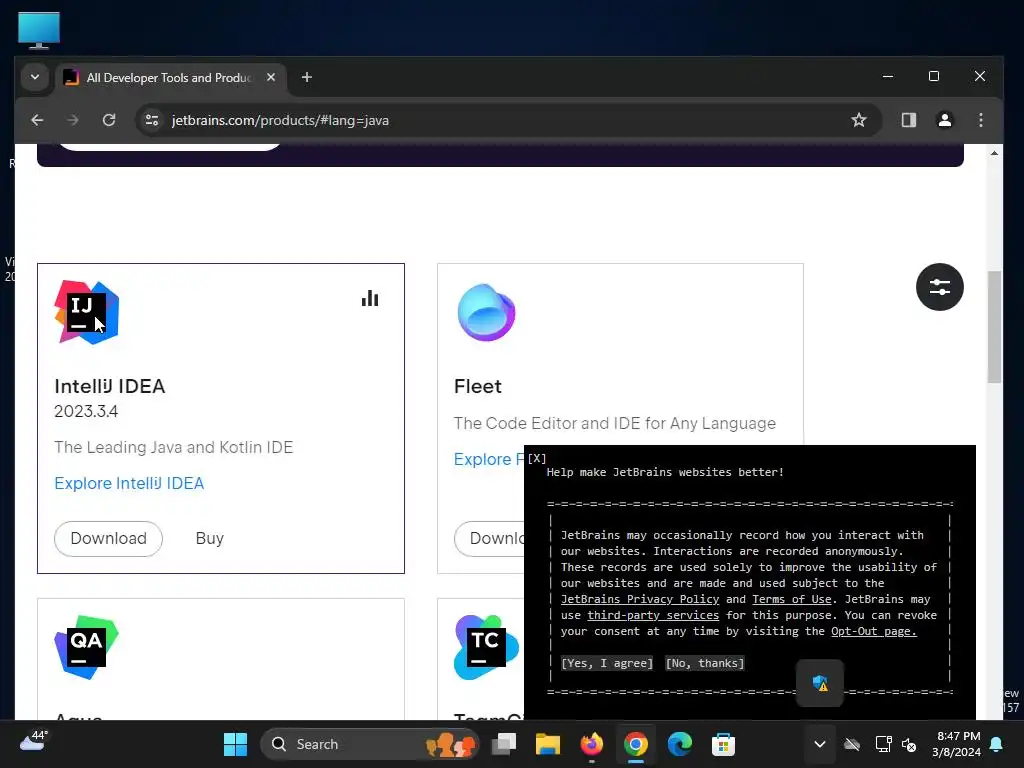Reload the JetBrains products page
Viewport: 1024px width, 768px height.
click(109, 120)
